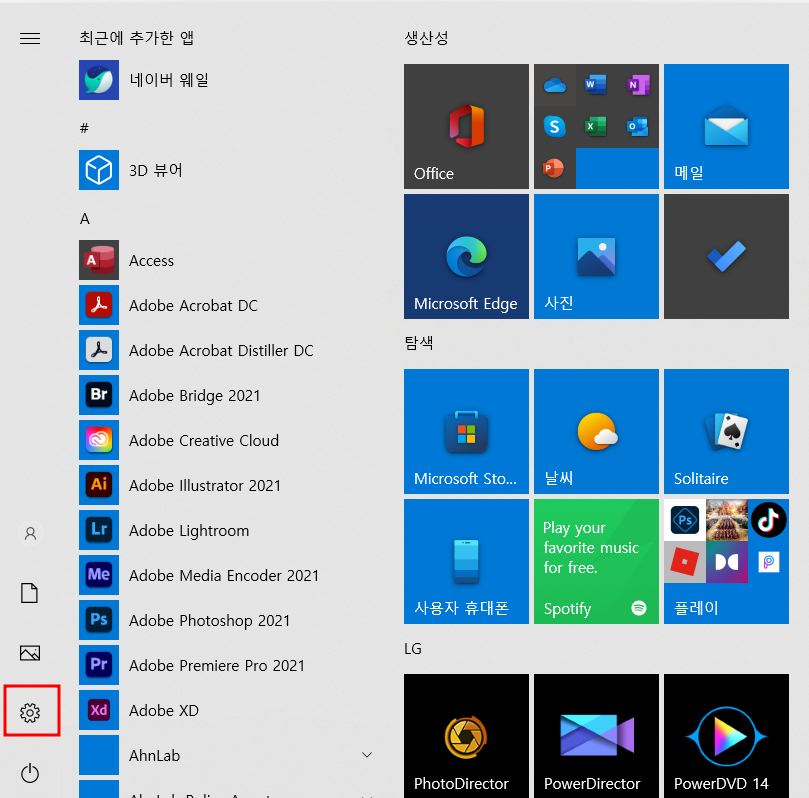Launch 3D 뷰어 app
This screenshot has height=798, width=809.
tap(227, 170)
